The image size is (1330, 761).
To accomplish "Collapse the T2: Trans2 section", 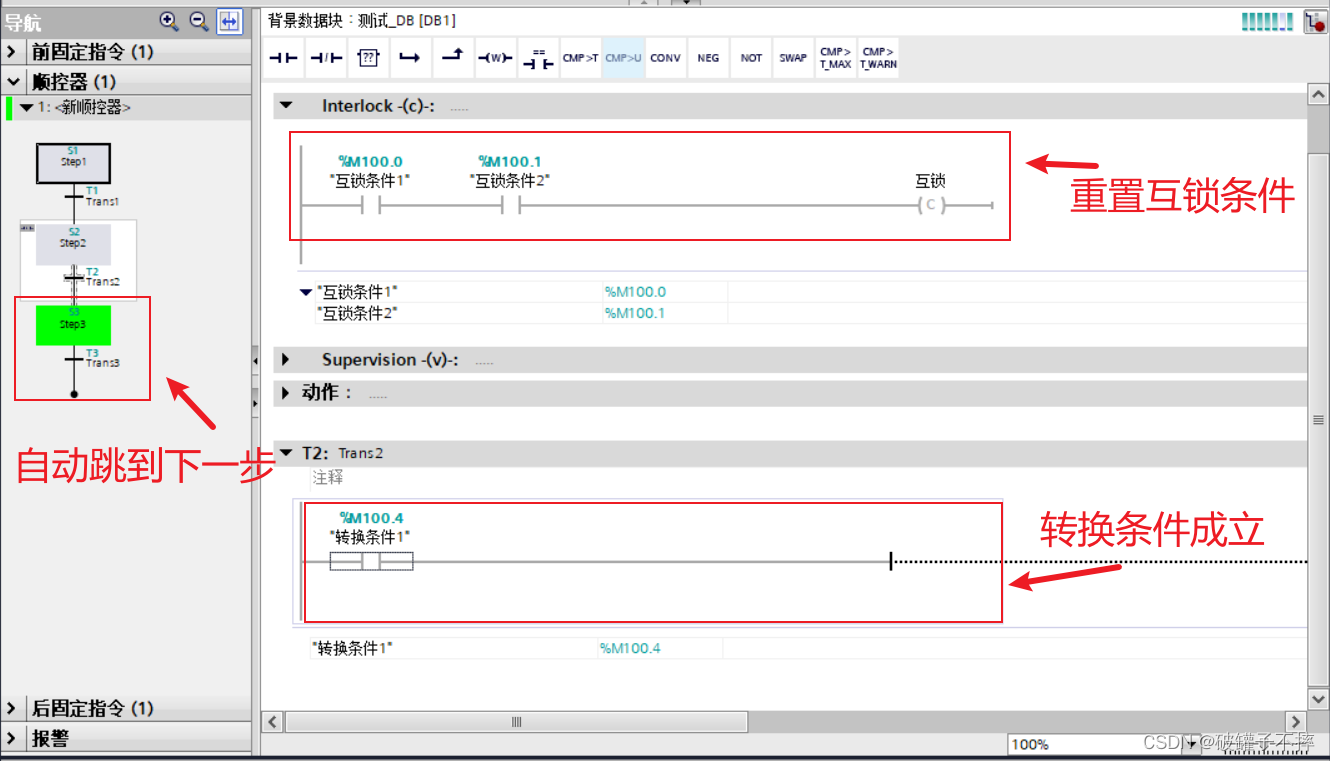I will [x=287, y=453].
